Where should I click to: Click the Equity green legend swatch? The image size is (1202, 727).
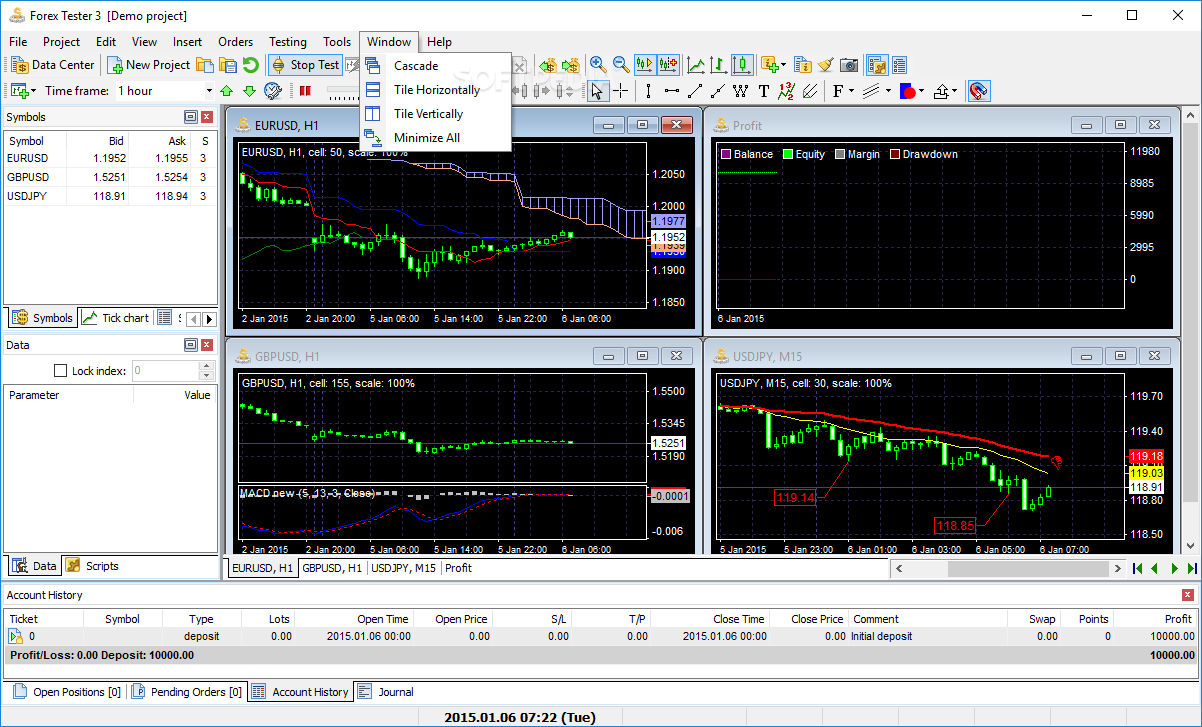click(x=788, y=154)
